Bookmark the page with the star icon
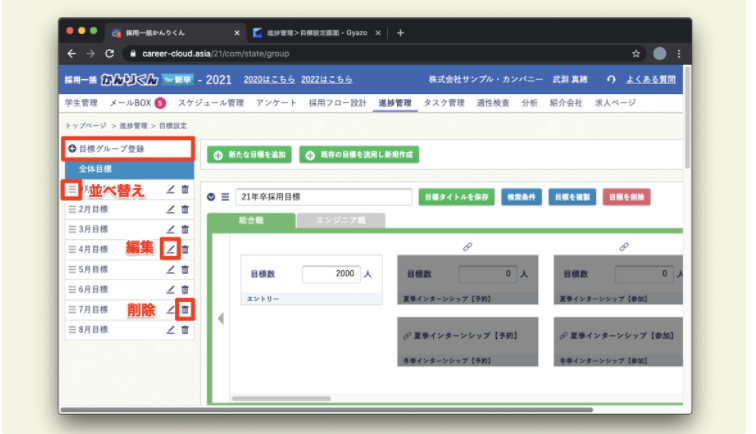This screenshot has width=756, height=434. pos(636,54)
